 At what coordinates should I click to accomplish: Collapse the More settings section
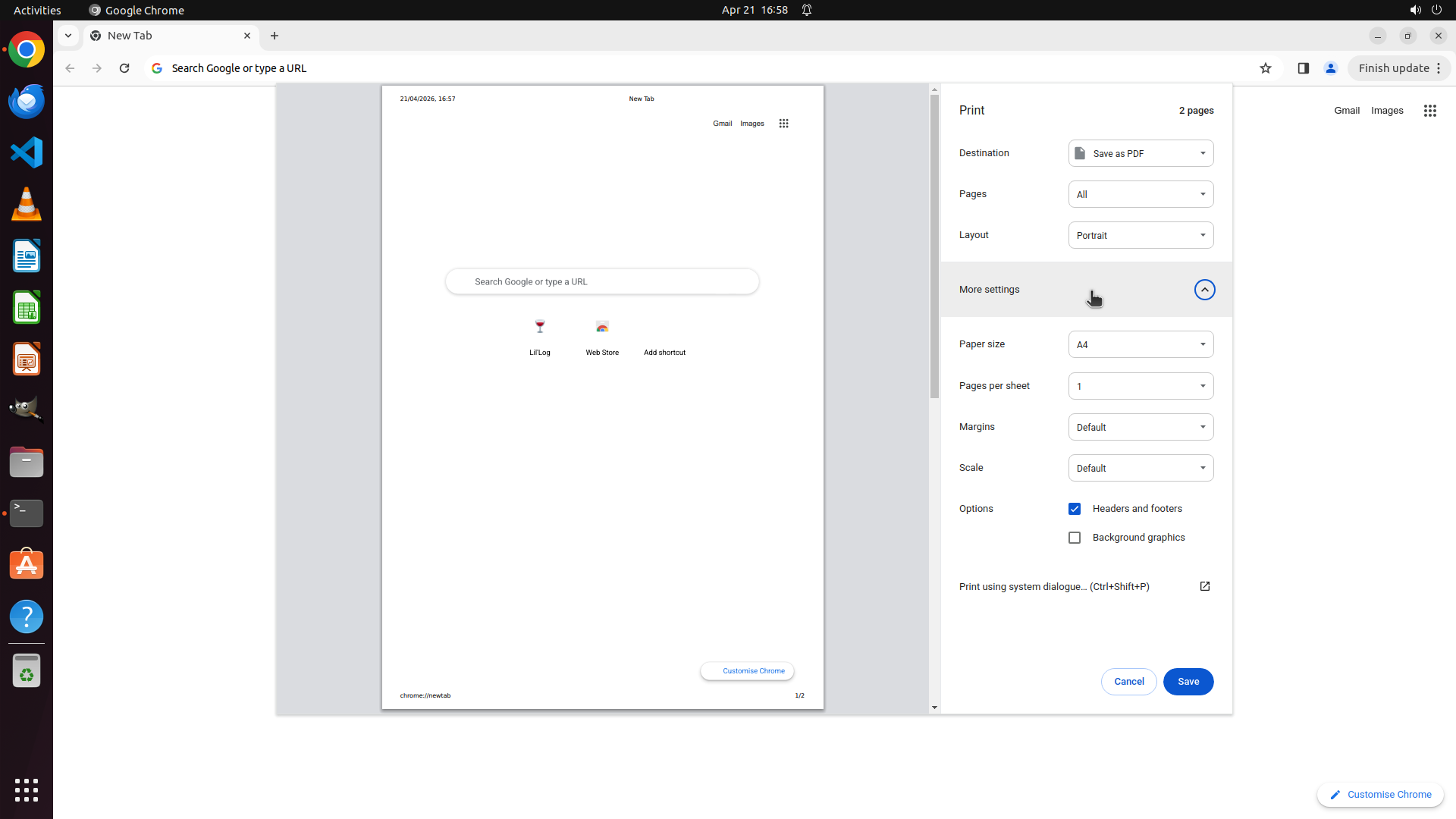tap(1204, 290)
